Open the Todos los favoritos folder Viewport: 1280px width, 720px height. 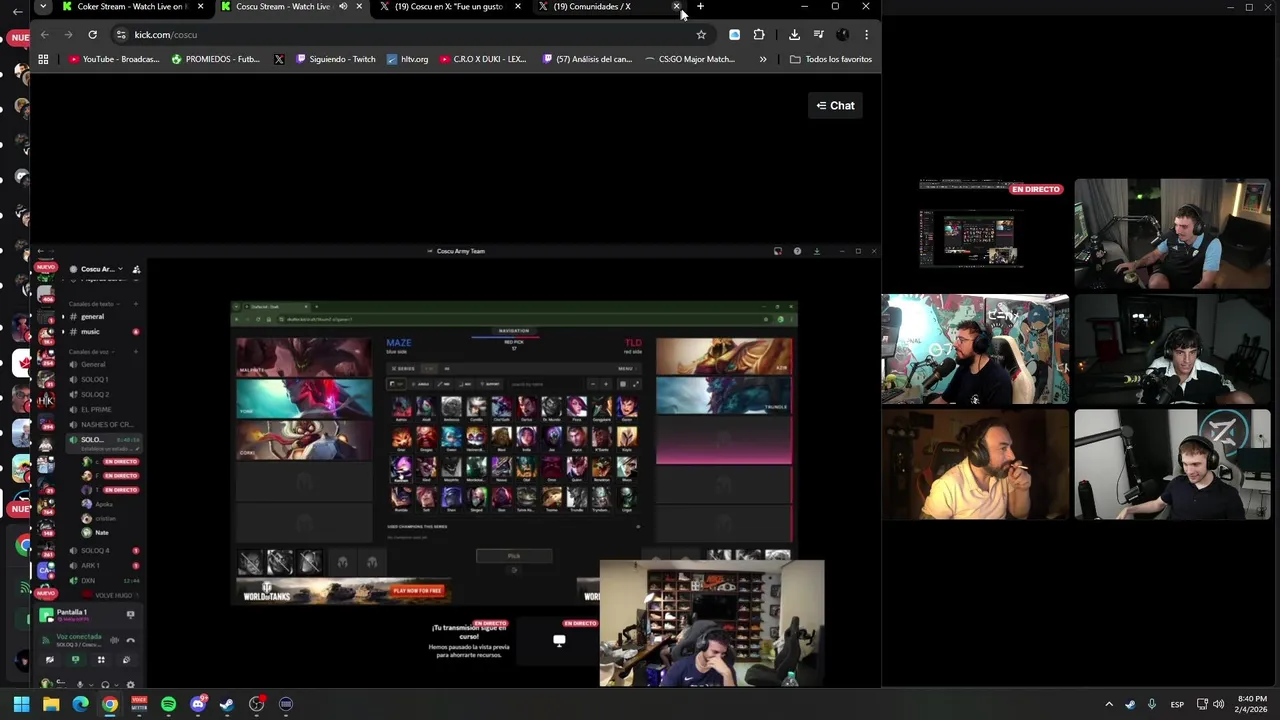pos(831,60)
